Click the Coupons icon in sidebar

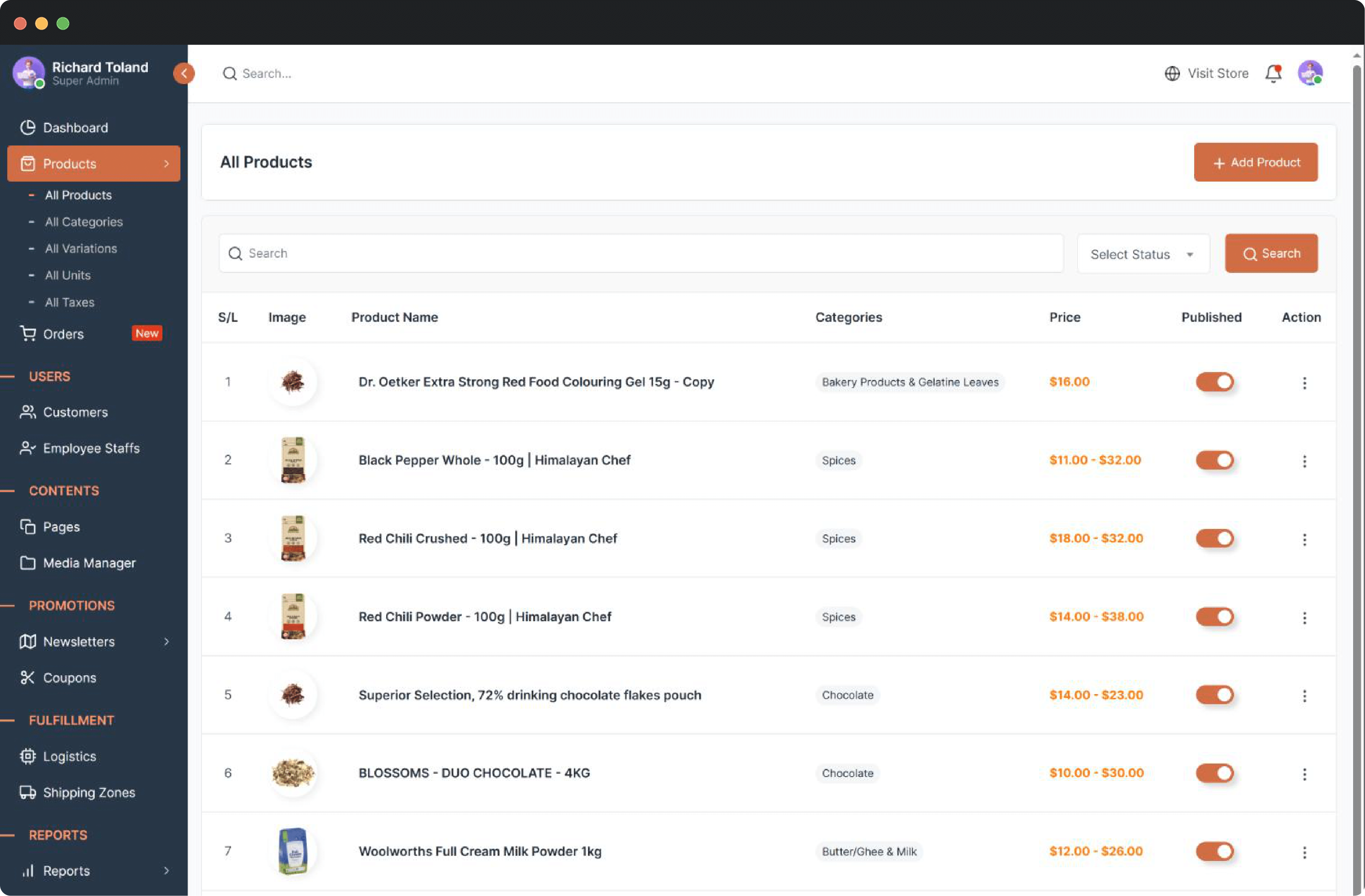point(27,677)
